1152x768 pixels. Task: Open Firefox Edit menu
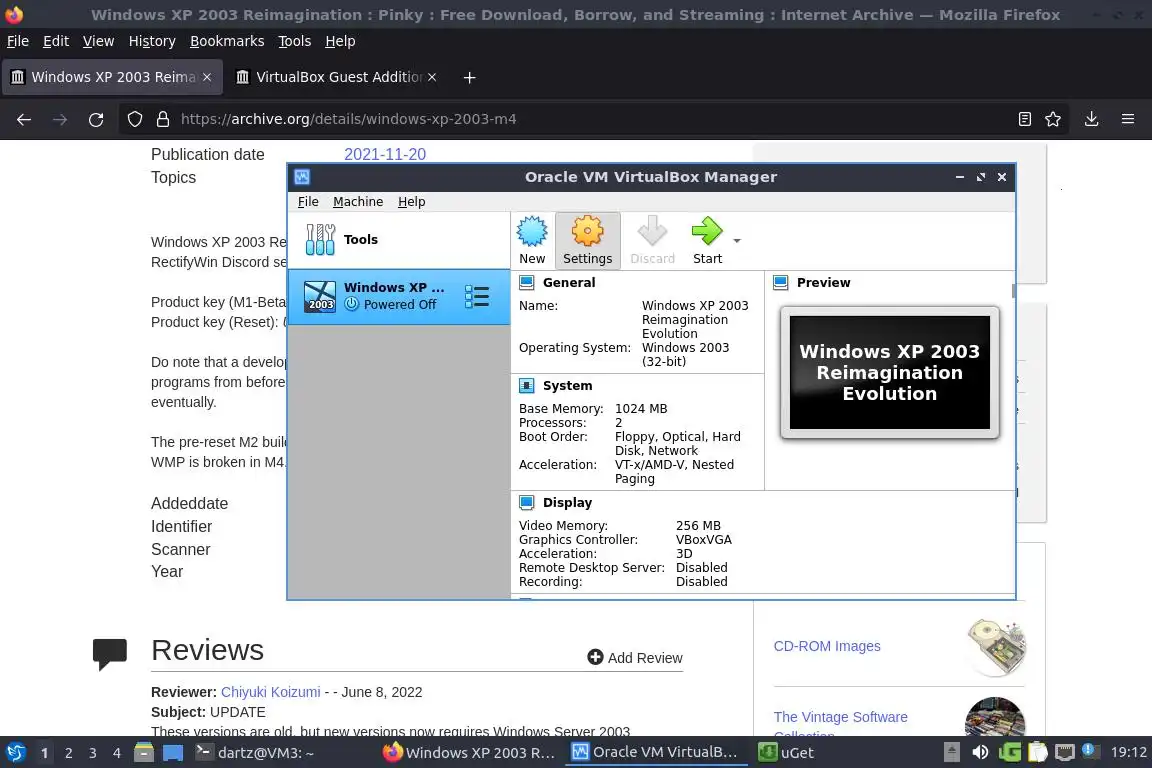[x=56, y=41]
